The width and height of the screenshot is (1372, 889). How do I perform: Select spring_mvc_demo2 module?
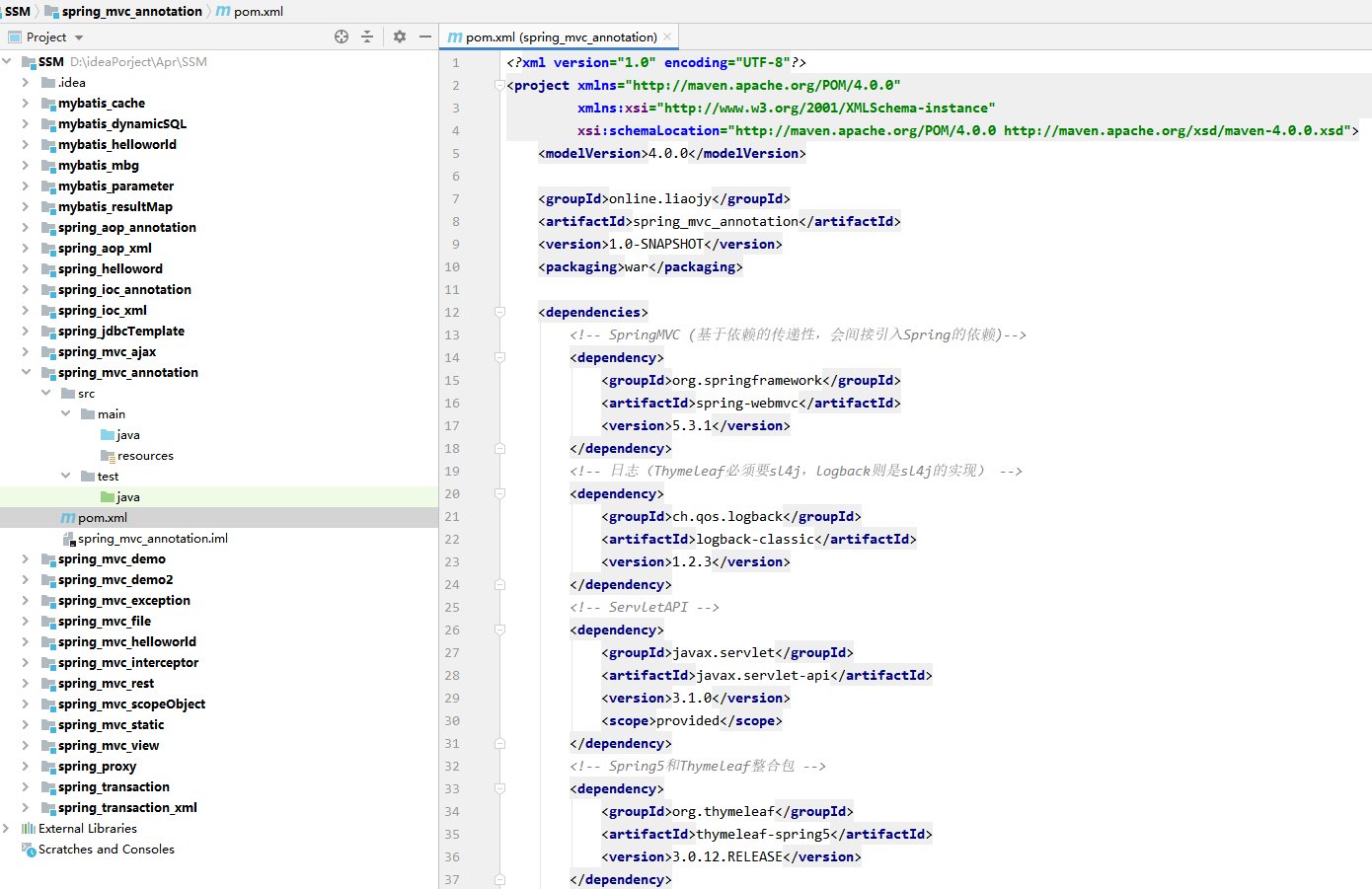click(x=115, y=579)
